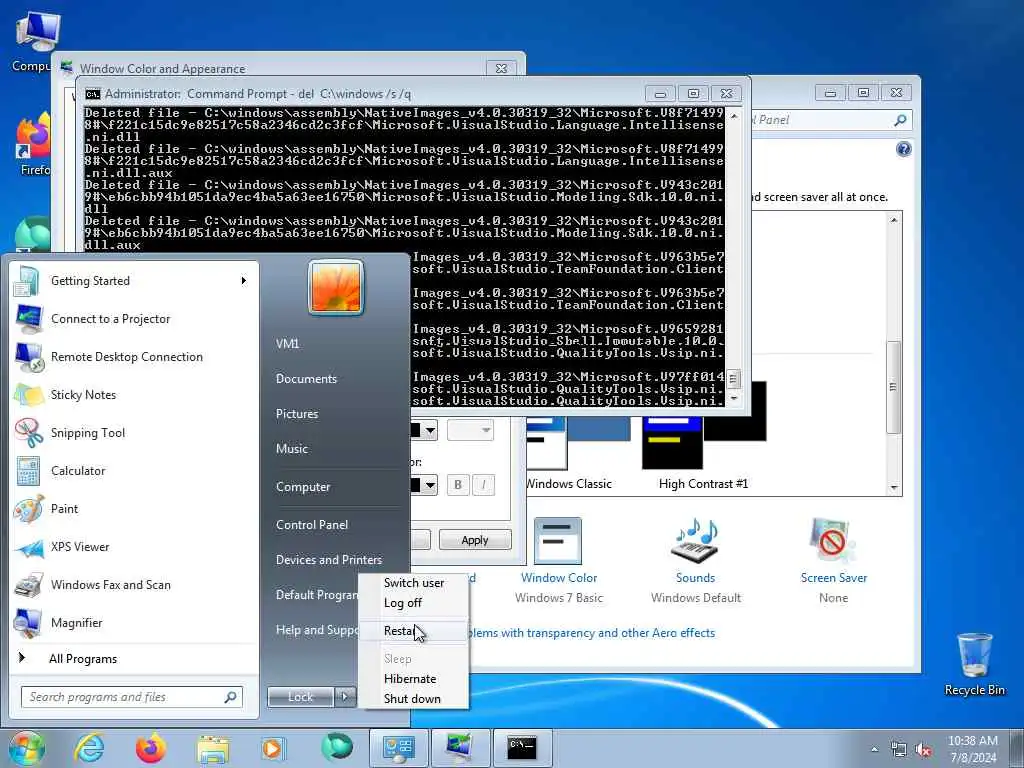Choose Hibernate from power menu
The height and width of the screenshot is (768, 1024).
pyautogui.click(x=413, y=679)
